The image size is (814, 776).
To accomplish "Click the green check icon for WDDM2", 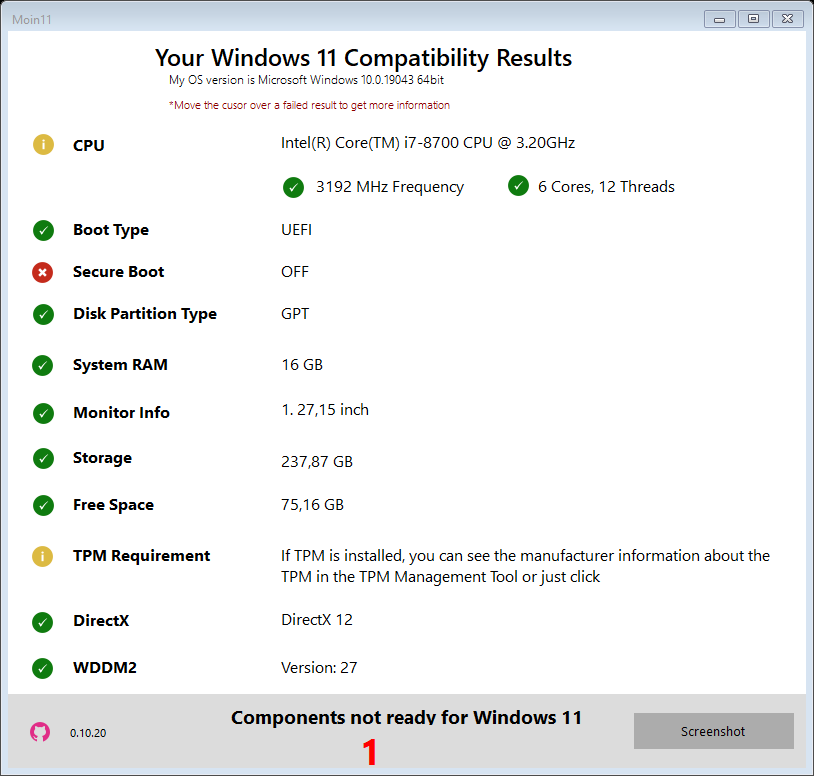I will pyautogui.click(x=43, y=669).
